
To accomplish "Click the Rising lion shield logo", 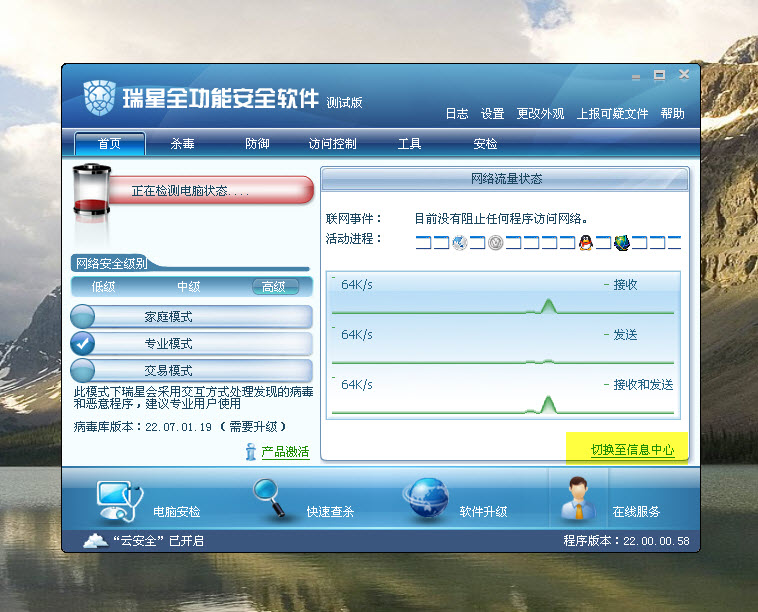I will coord(100,98).
